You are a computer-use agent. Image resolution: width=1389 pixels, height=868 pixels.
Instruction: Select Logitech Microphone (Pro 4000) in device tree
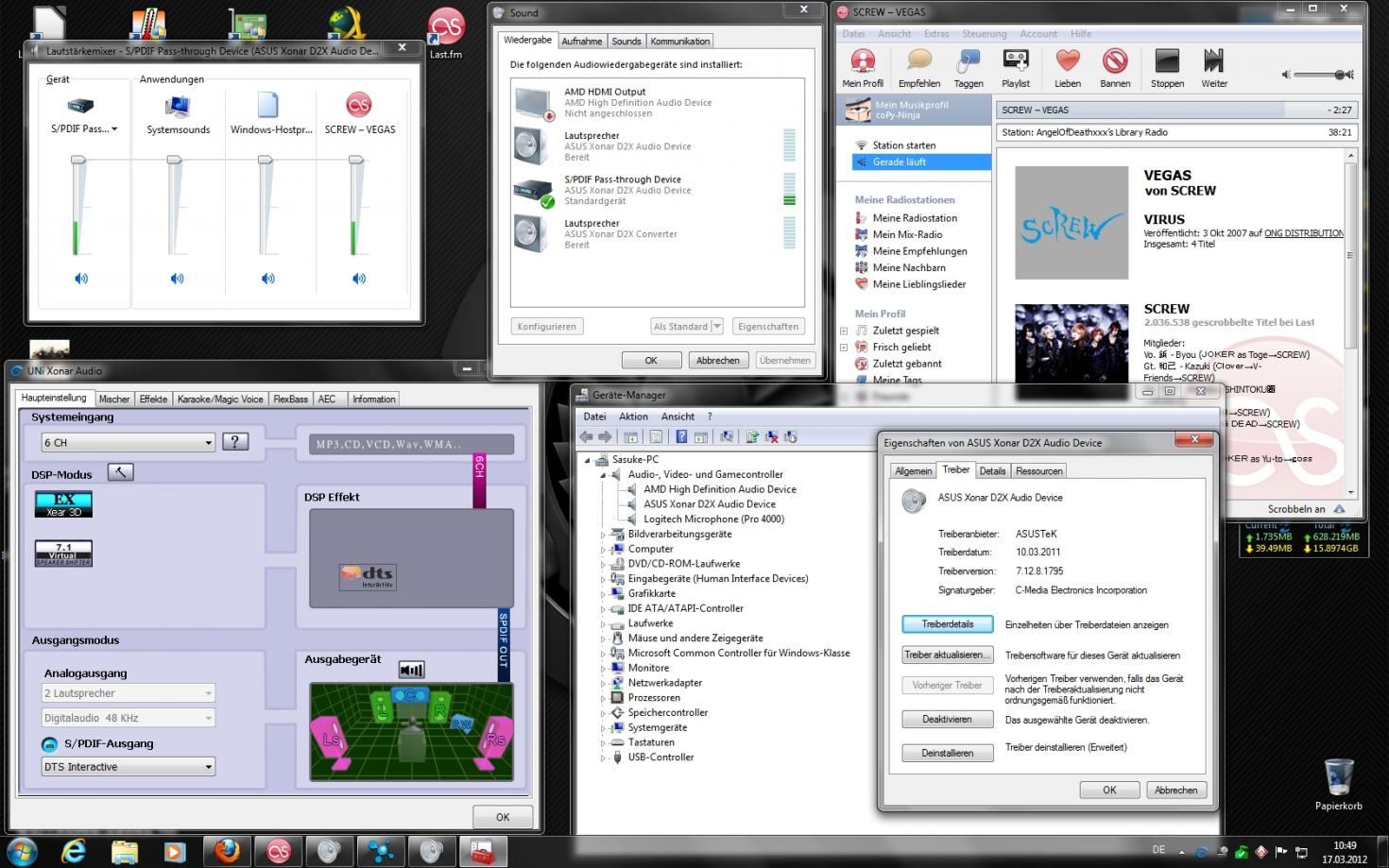point(713,519)
